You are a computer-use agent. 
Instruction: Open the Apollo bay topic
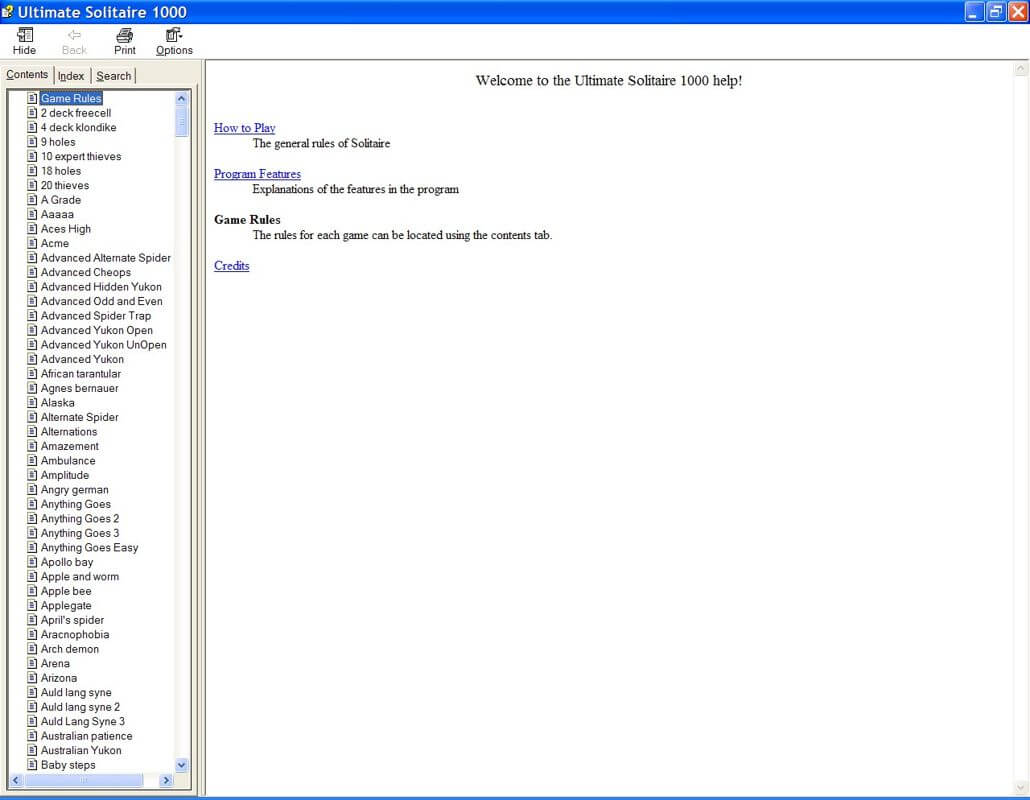coord(67,562)
